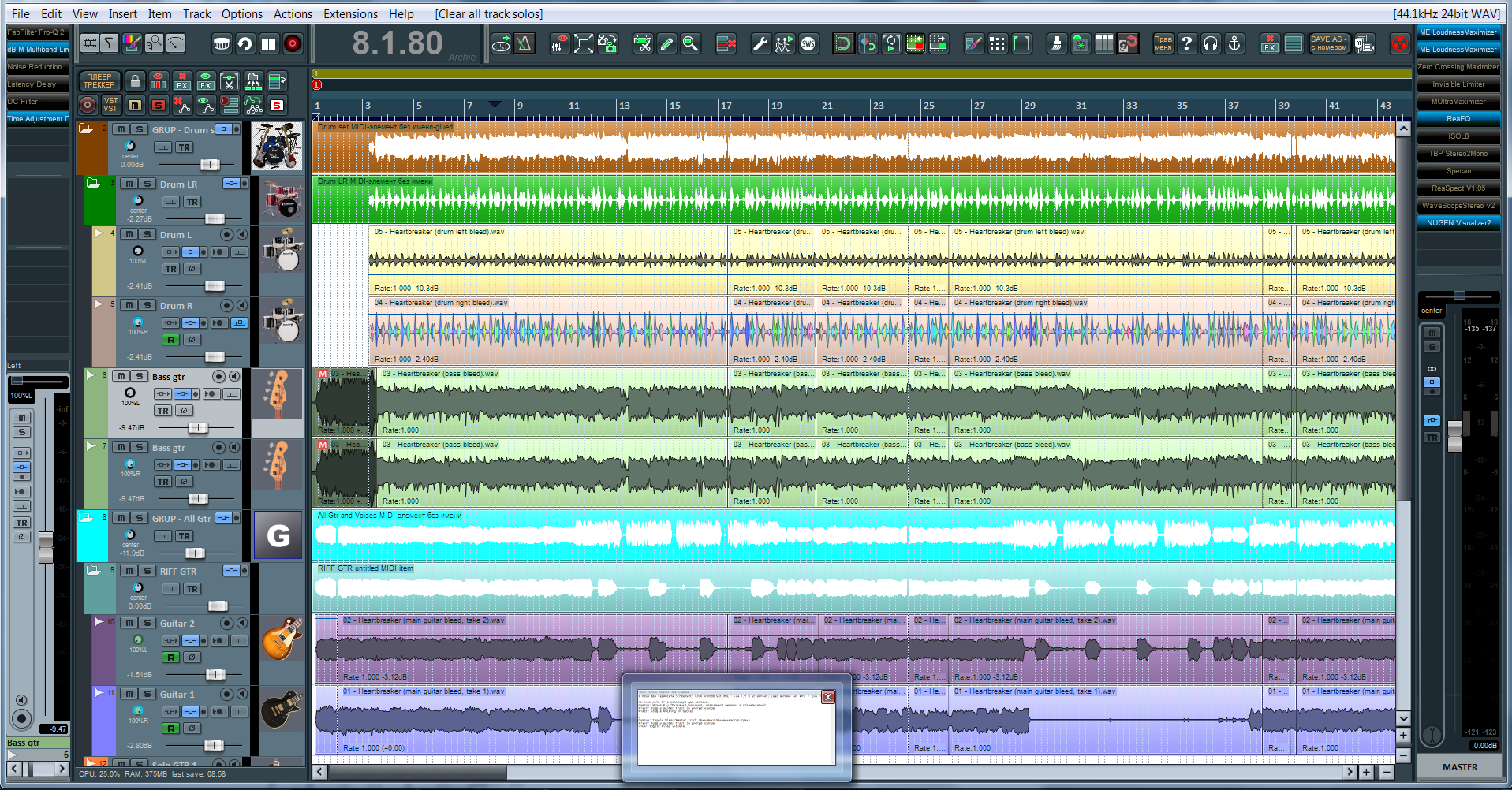Open the Actions menu

(293, 13)
